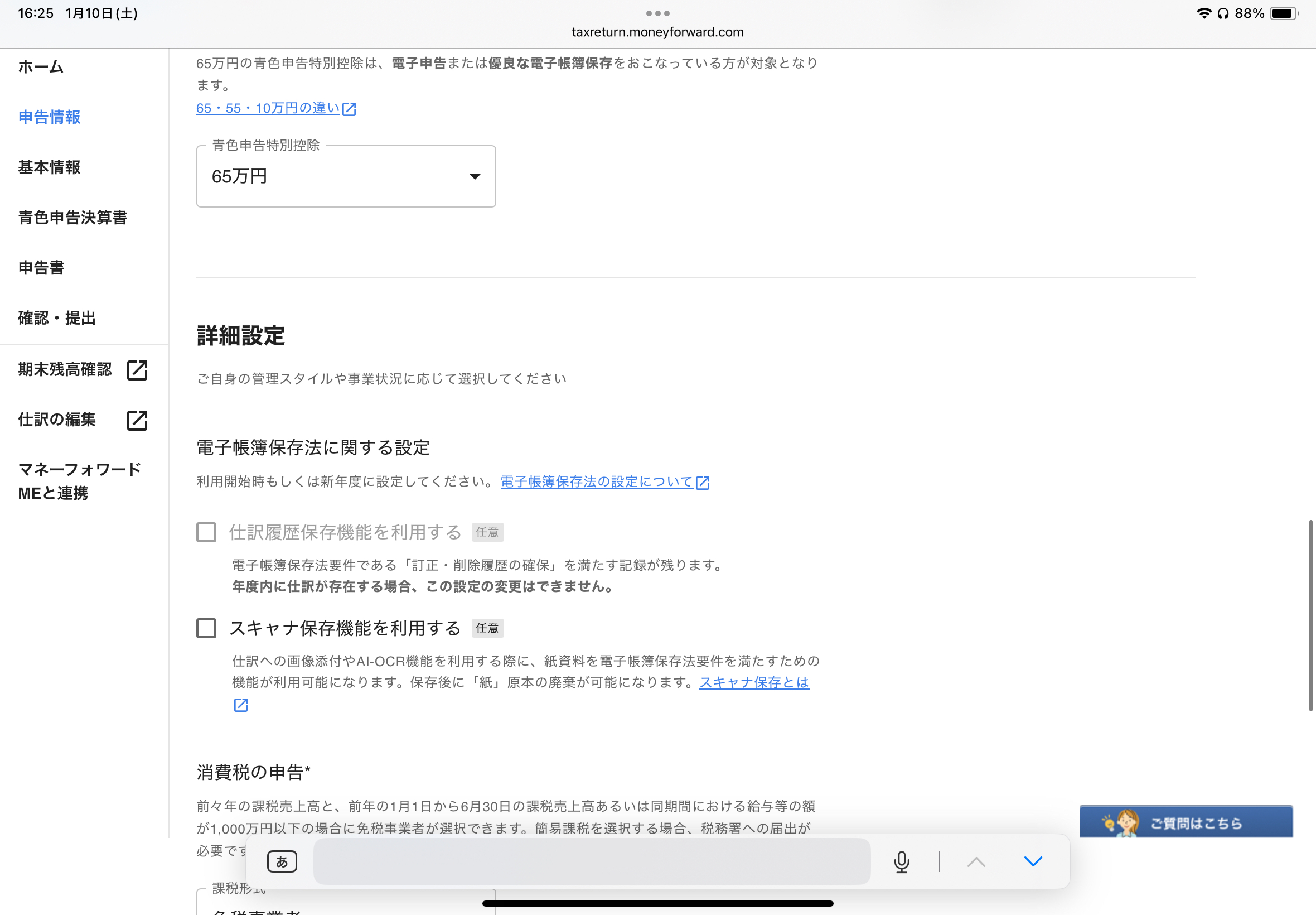Click ご質問はこちら help banner
Screen dimensions: 1316x915
click(1186, 822)
